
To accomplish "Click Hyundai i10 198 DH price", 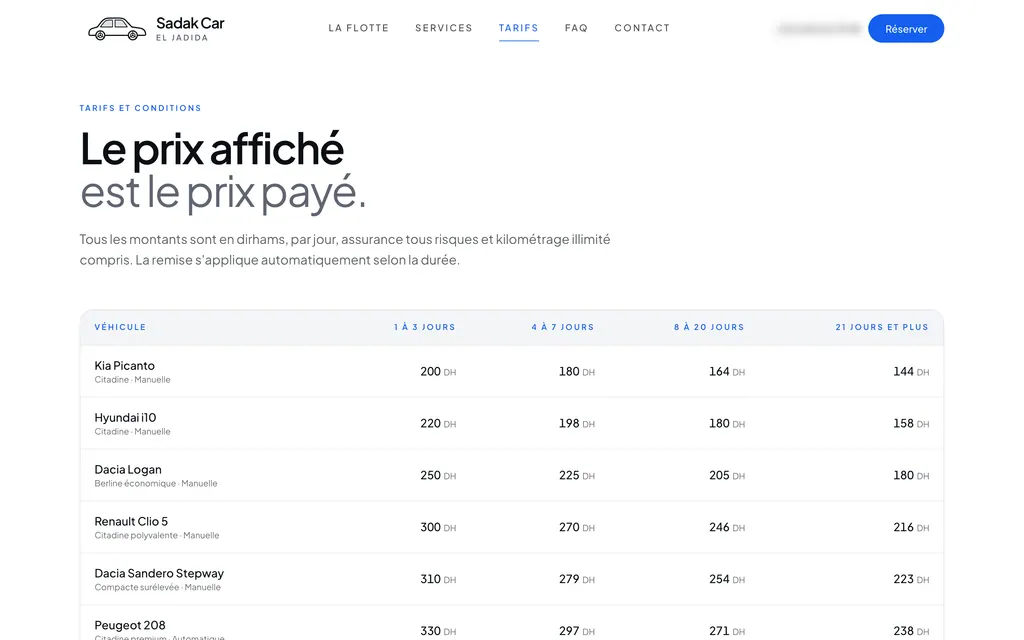I will 577,423.
